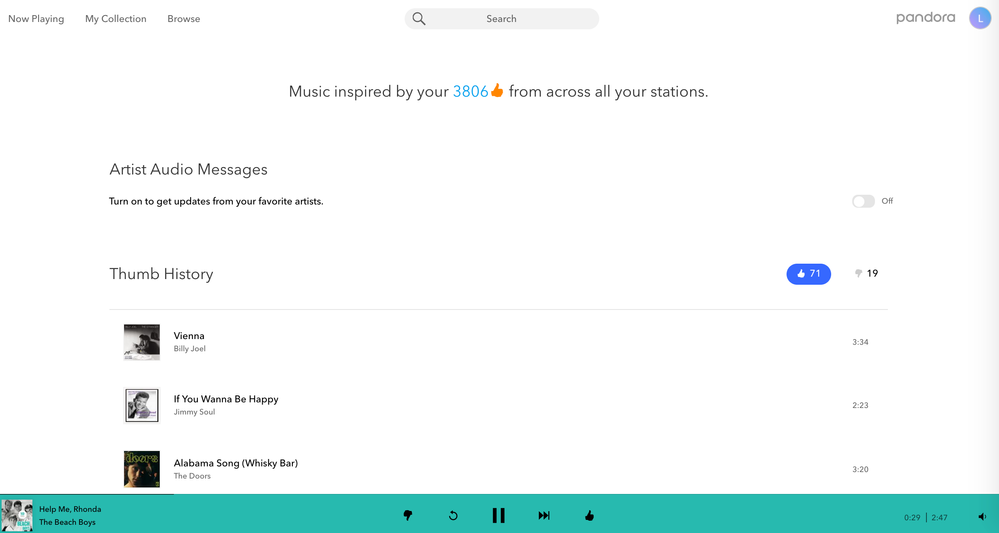Go to My Collection
This screenshot has height=533, width=999.
115,19
